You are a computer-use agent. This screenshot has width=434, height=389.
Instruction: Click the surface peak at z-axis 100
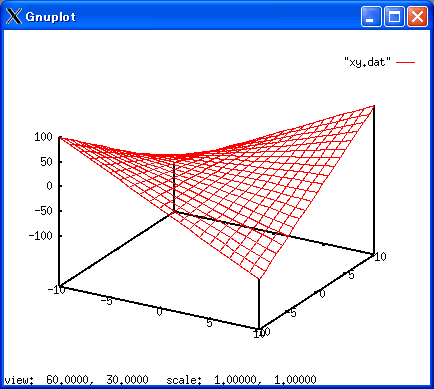(x=60, y=137)
